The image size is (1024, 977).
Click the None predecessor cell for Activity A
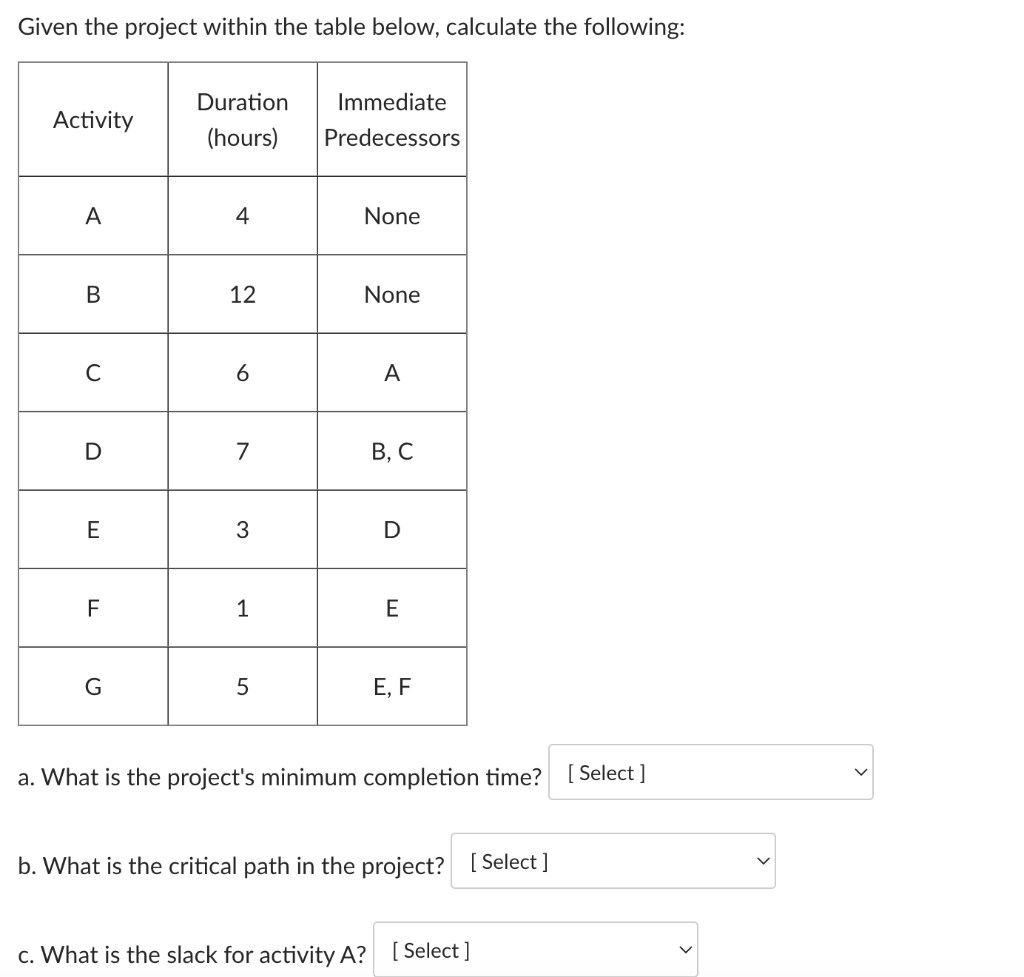coord(391,215)
